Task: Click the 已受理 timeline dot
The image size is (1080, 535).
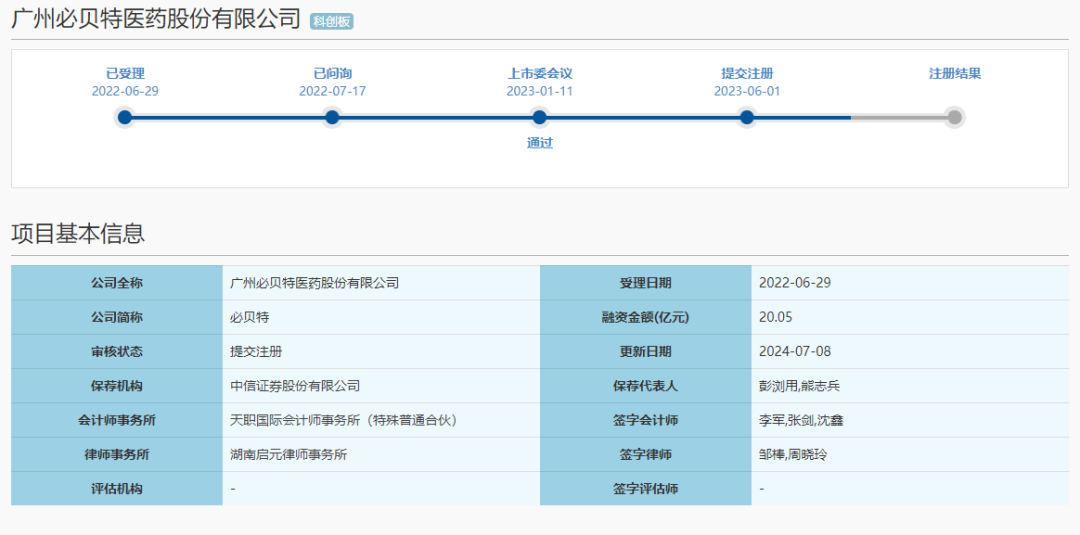Action: coord(125,118)
